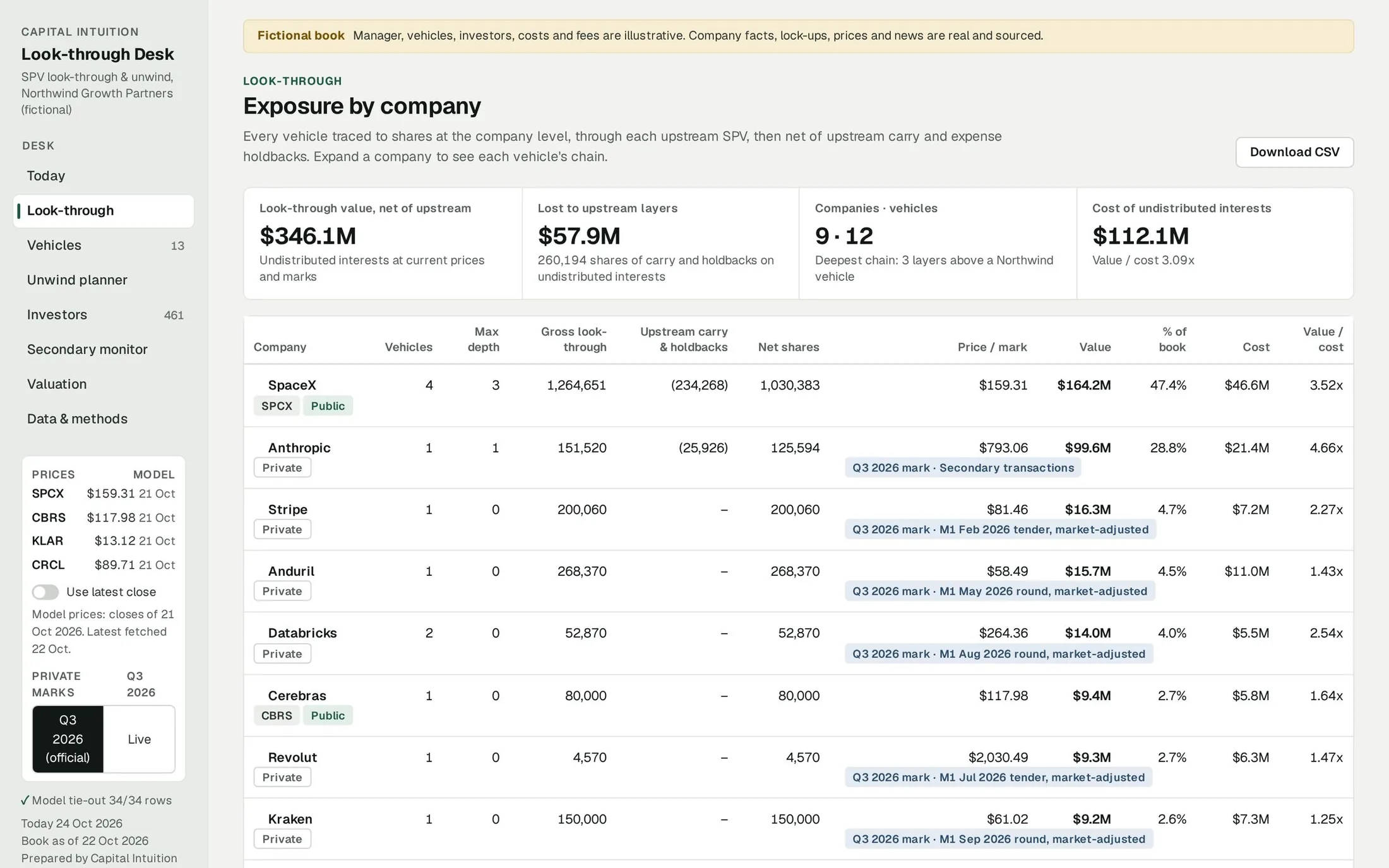Toggle the Use latest close switch

[x=45, y=592]
